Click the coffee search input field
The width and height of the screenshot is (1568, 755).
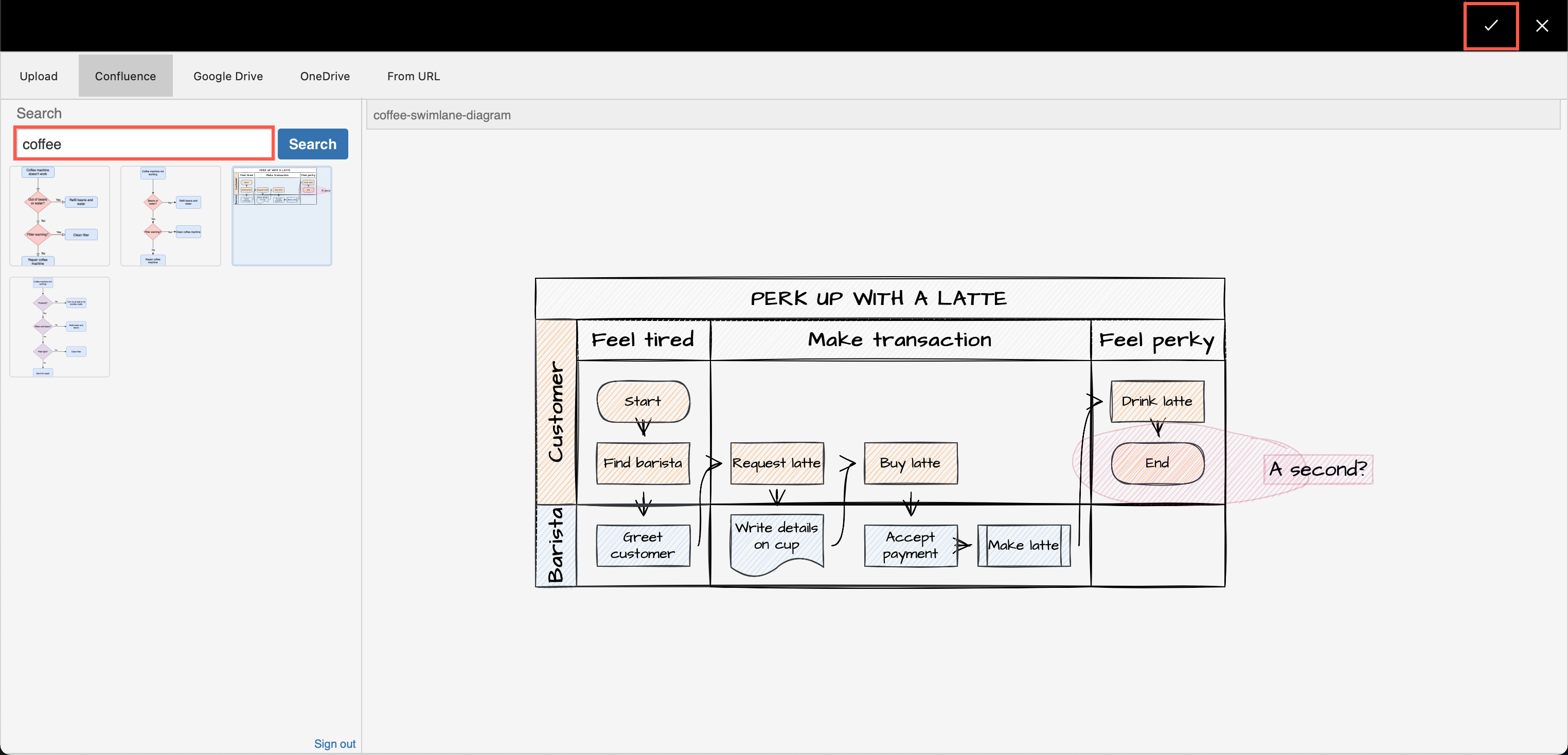tap(144, 143)
